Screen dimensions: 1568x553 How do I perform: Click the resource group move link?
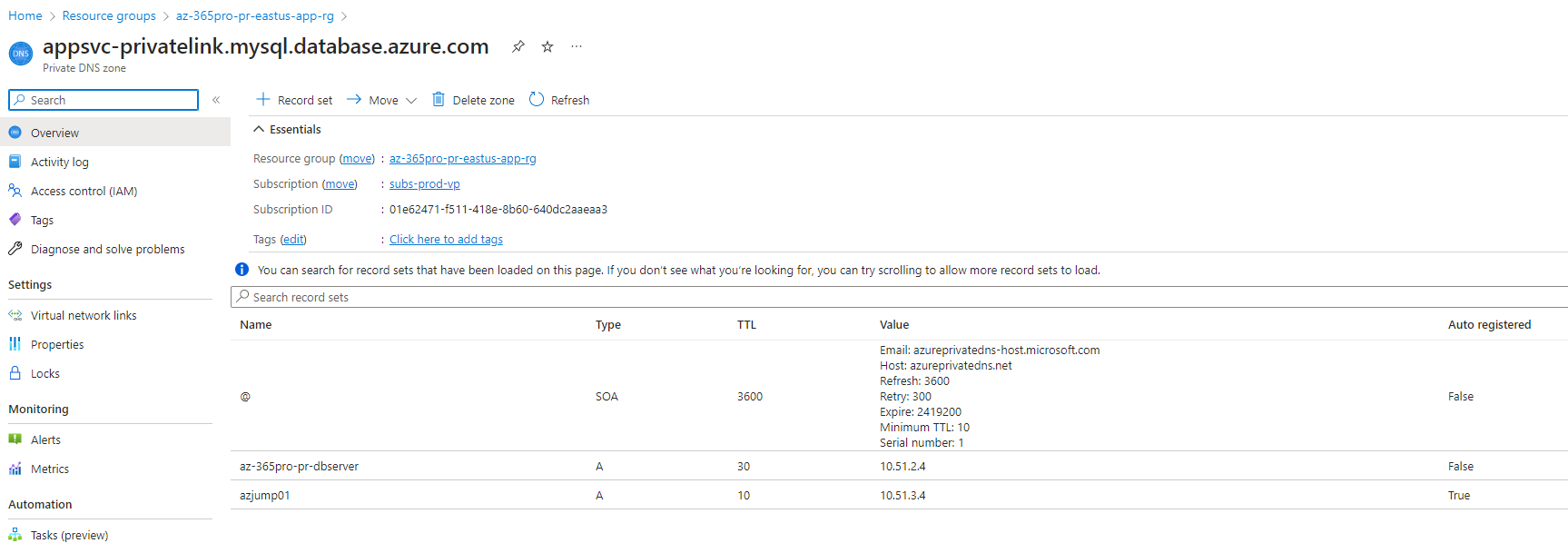point(357,158)
